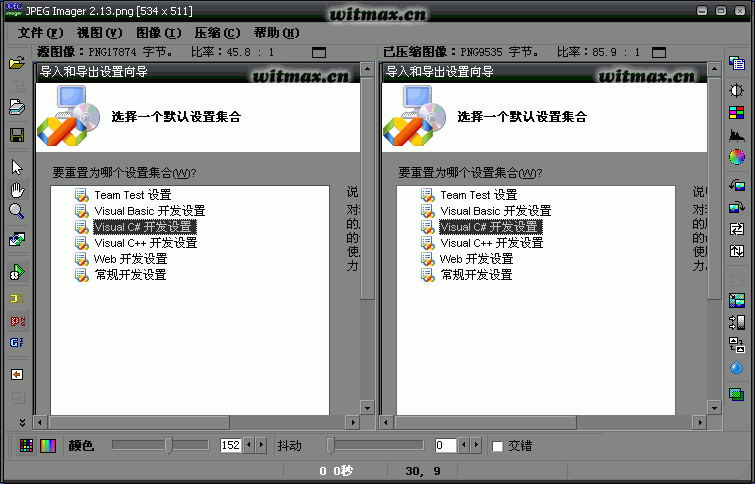This screenshot has height=484, width=755.
Task: Decrease dither value with left stepper arrow
Action: pos(464,445)
